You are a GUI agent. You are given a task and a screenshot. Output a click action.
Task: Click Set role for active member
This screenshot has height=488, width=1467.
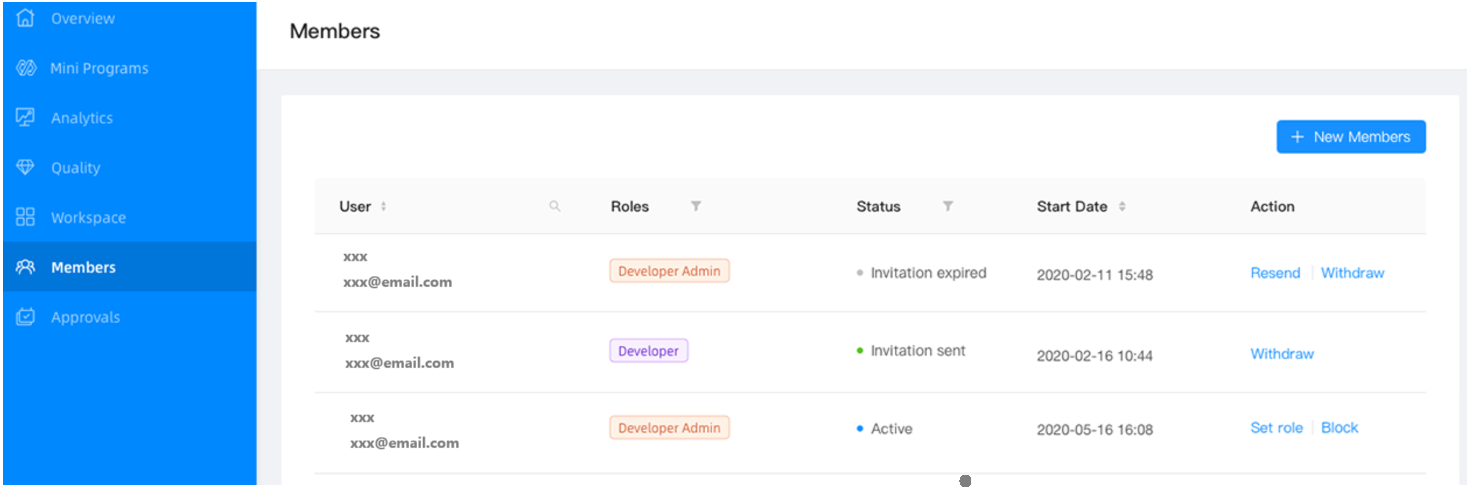[x=1276, y=428]
